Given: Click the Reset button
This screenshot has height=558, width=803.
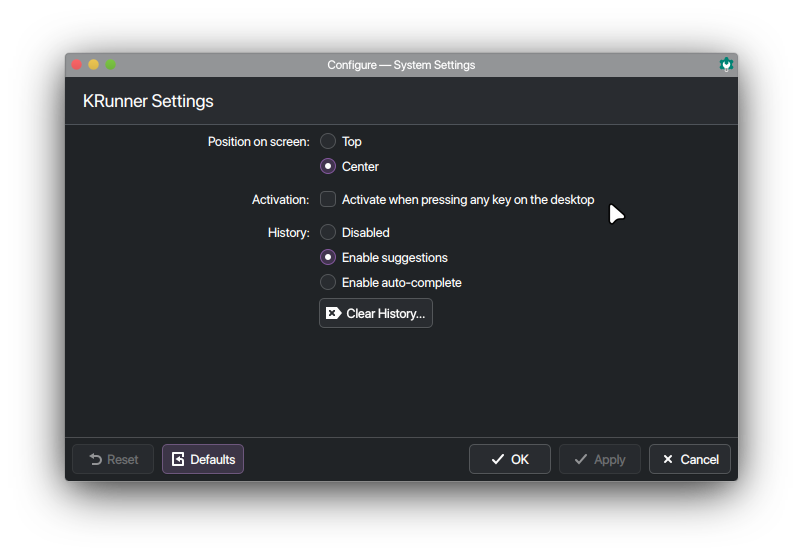Looking at the screenshot, I should 113,459.
